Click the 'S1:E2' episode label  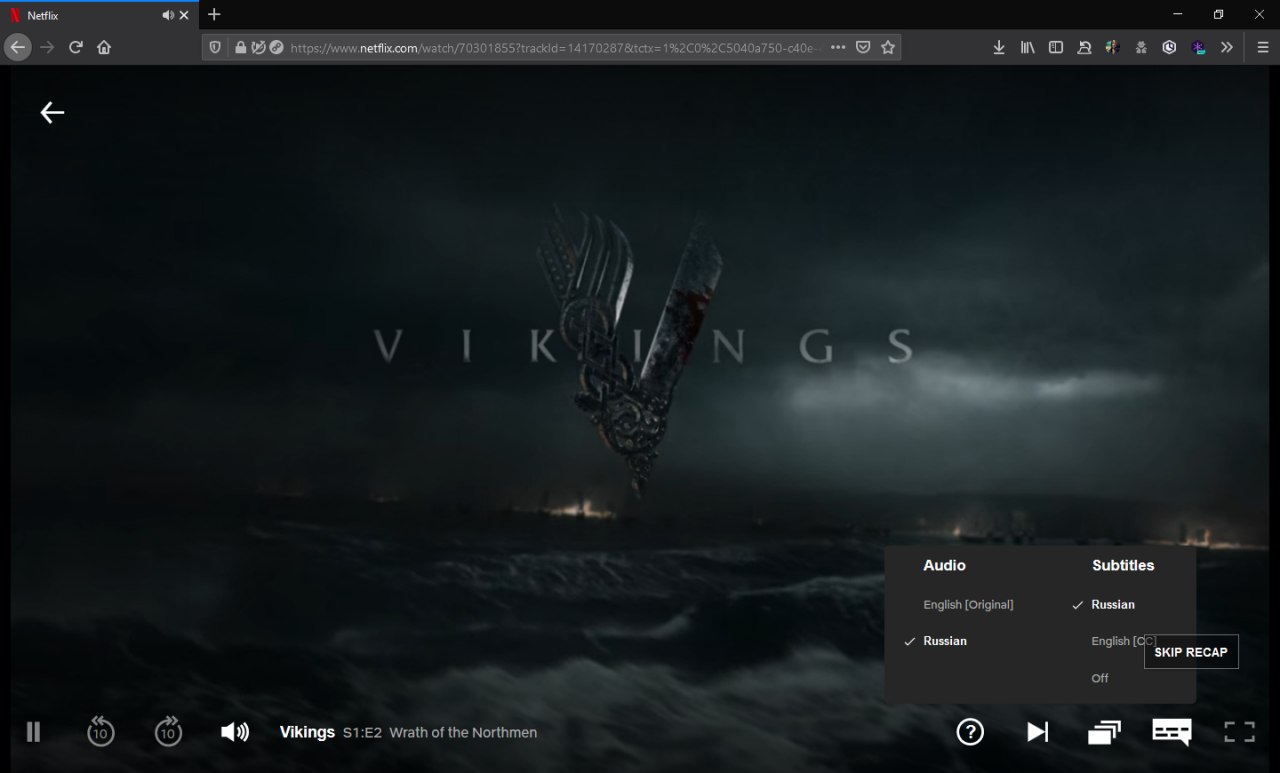coord(362,732)
